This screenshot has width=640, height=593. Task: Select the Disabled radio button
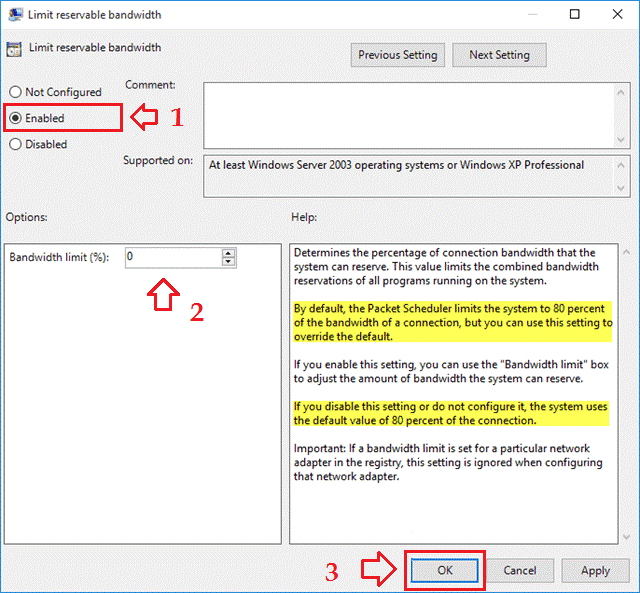click(16, 144)
